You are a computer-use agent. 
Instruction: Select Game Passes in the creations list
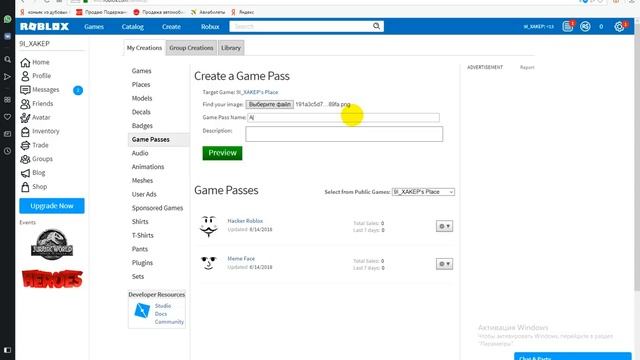point(151,140)
